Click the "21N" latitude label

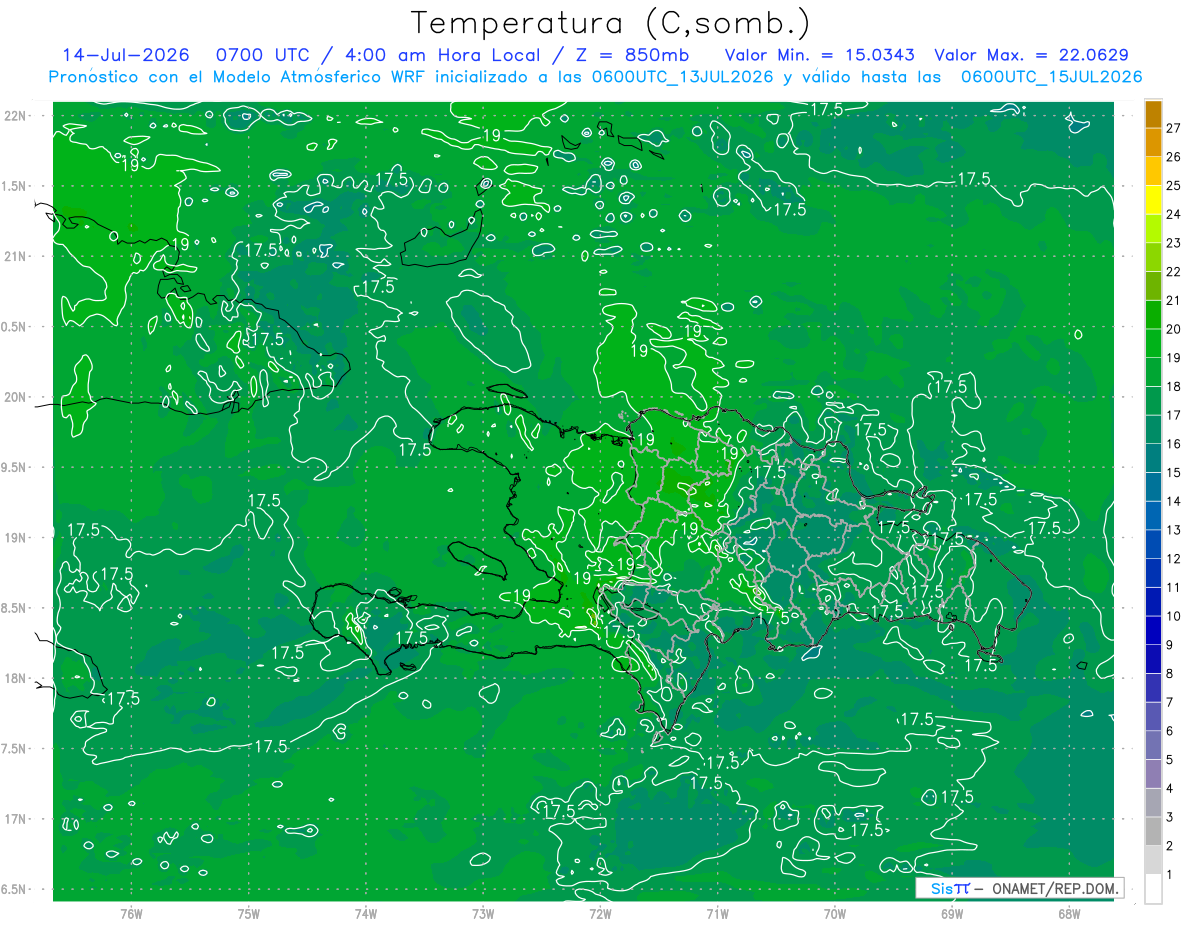(15, 256)
